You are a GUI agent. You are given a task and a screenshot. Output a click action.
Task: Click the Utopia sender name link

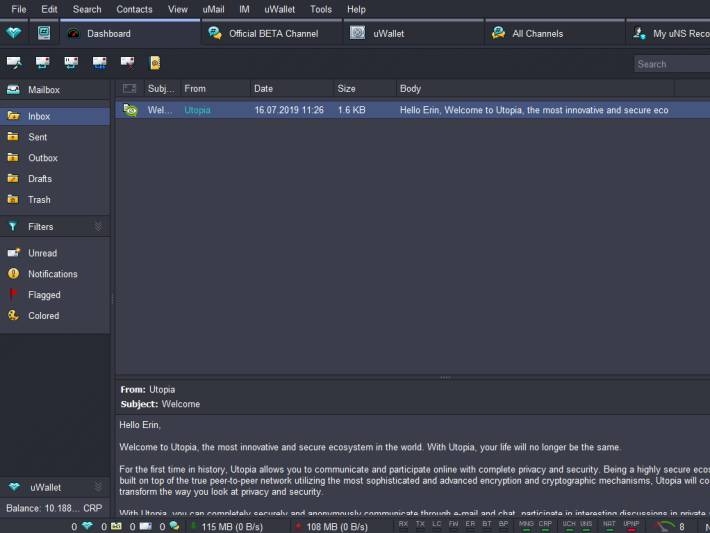pos(197,110)
